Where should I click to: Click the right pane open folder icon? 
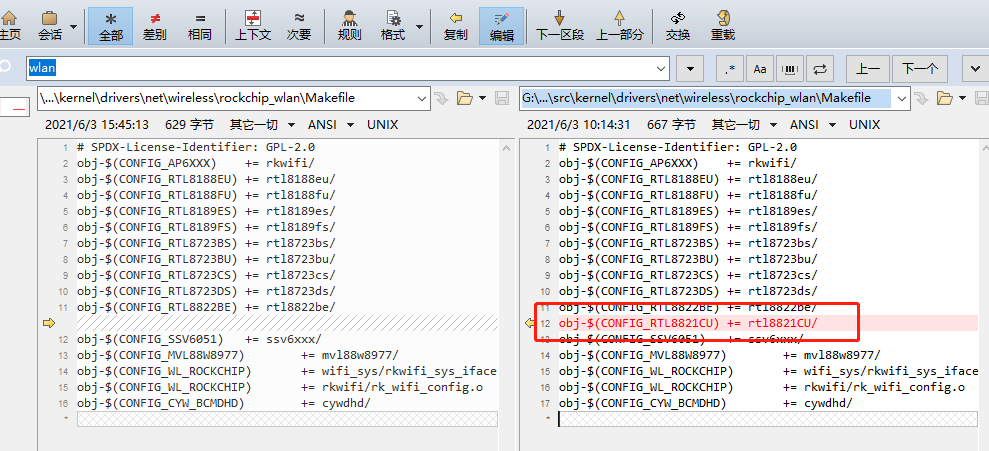tap(945, 98)
